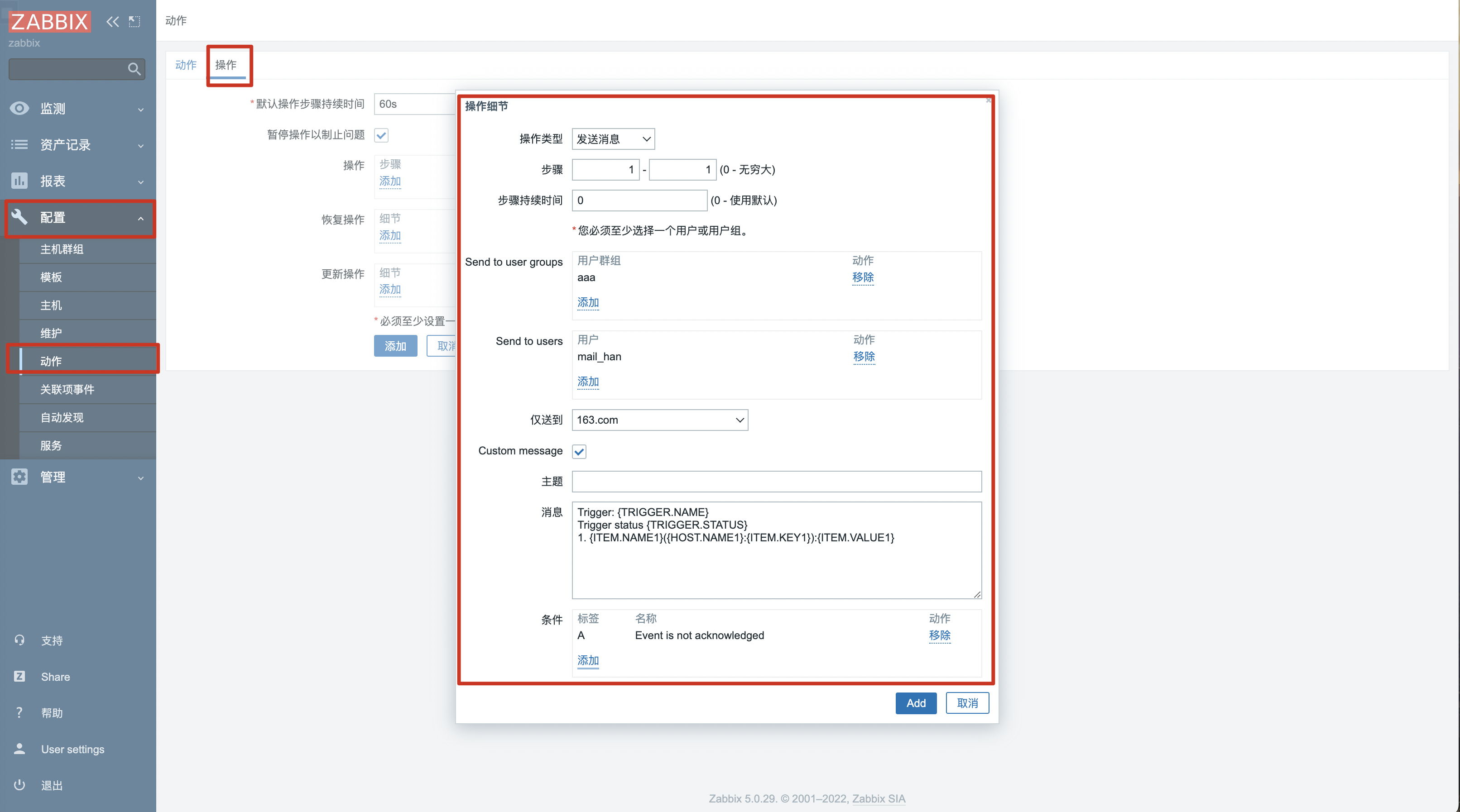This screenshot has height=812, width=1460.
Task: Click the person icon for User settings
Action: [19, 749]
